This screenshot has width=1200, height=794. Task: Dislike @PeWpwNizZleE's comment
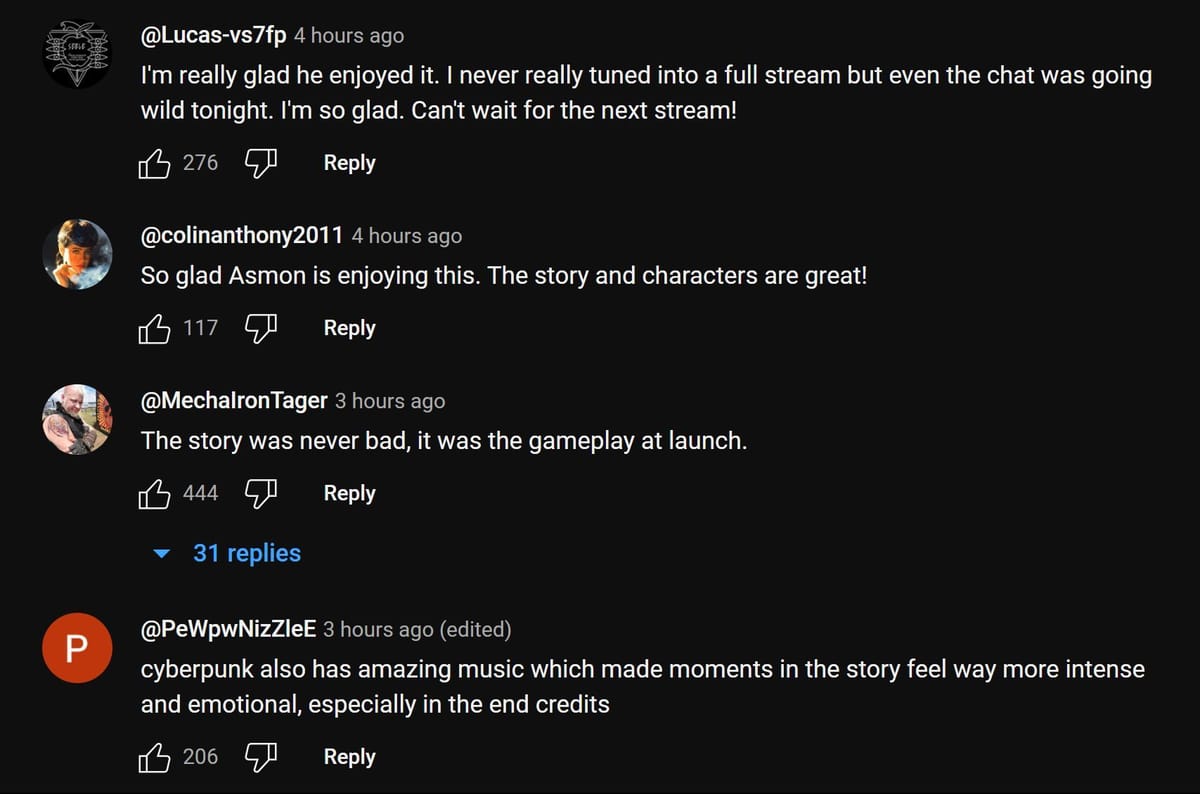tap(261, 757)
